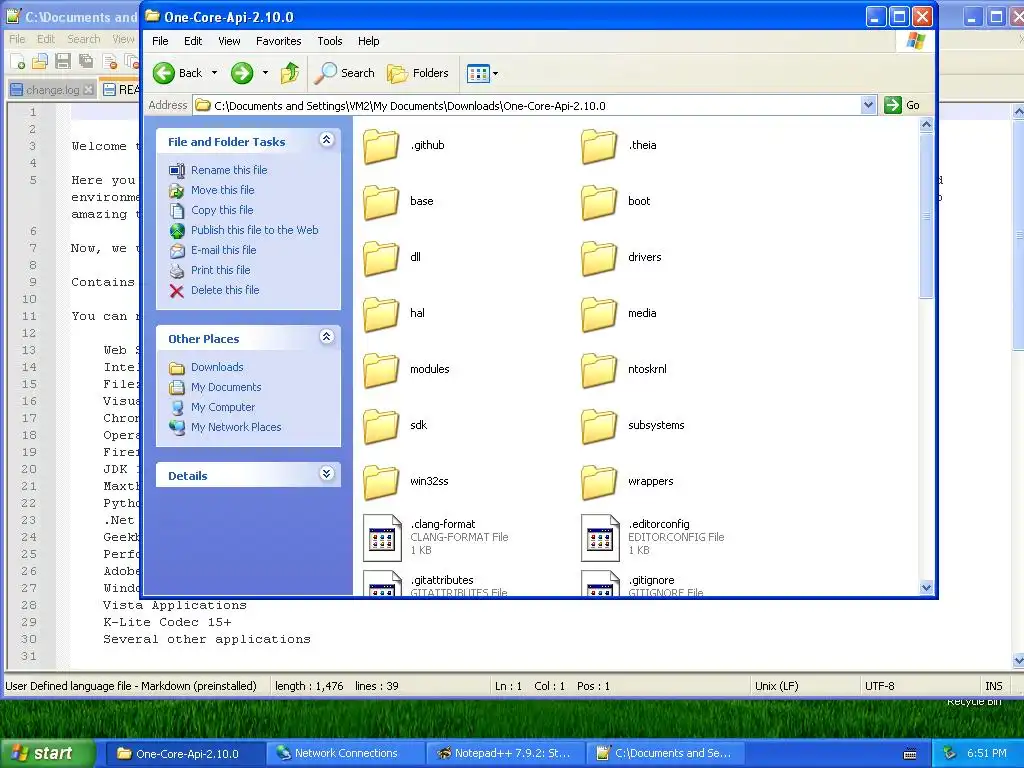Click Publish this file to the Web

click(254, 230)
